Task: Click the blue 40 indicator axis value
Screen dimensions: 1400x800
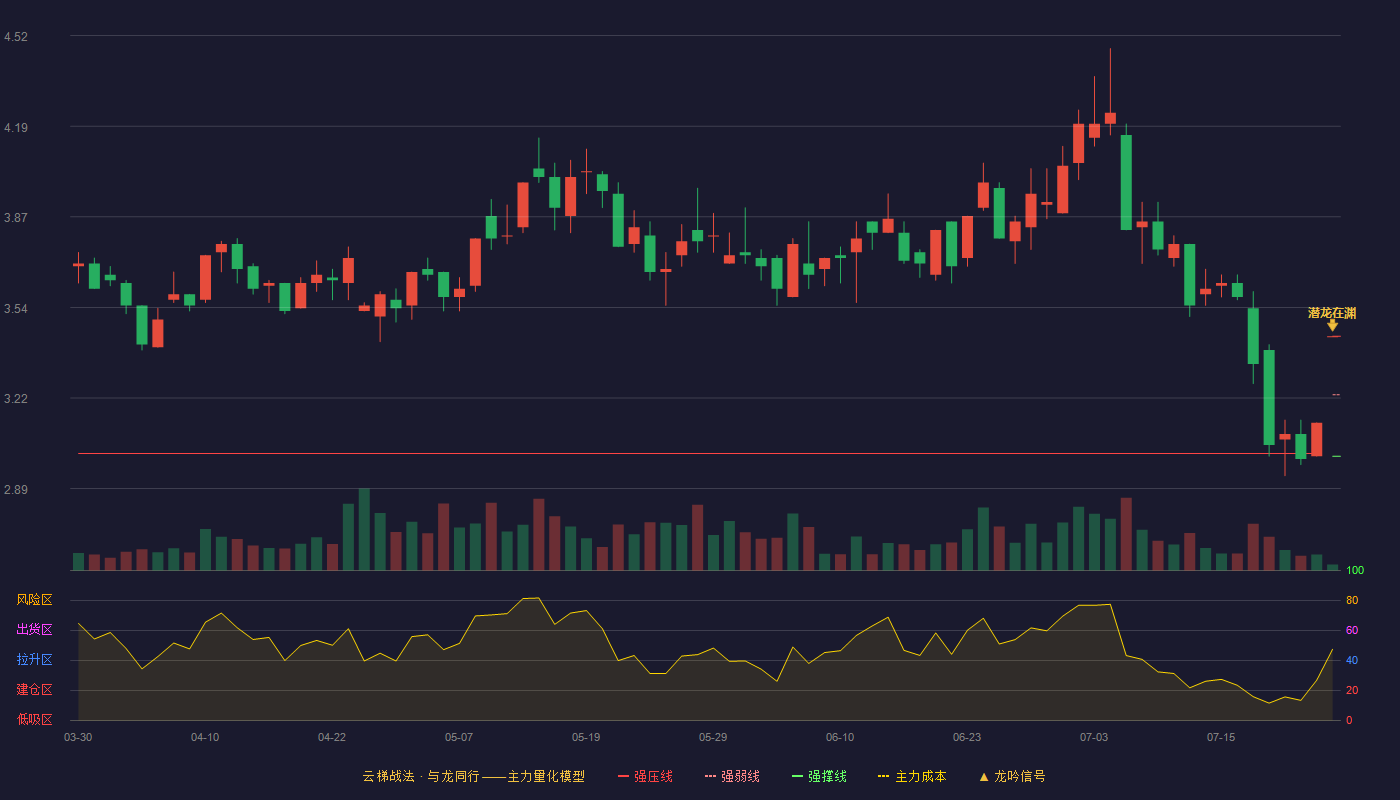Action: click(x=1352, y=660)
